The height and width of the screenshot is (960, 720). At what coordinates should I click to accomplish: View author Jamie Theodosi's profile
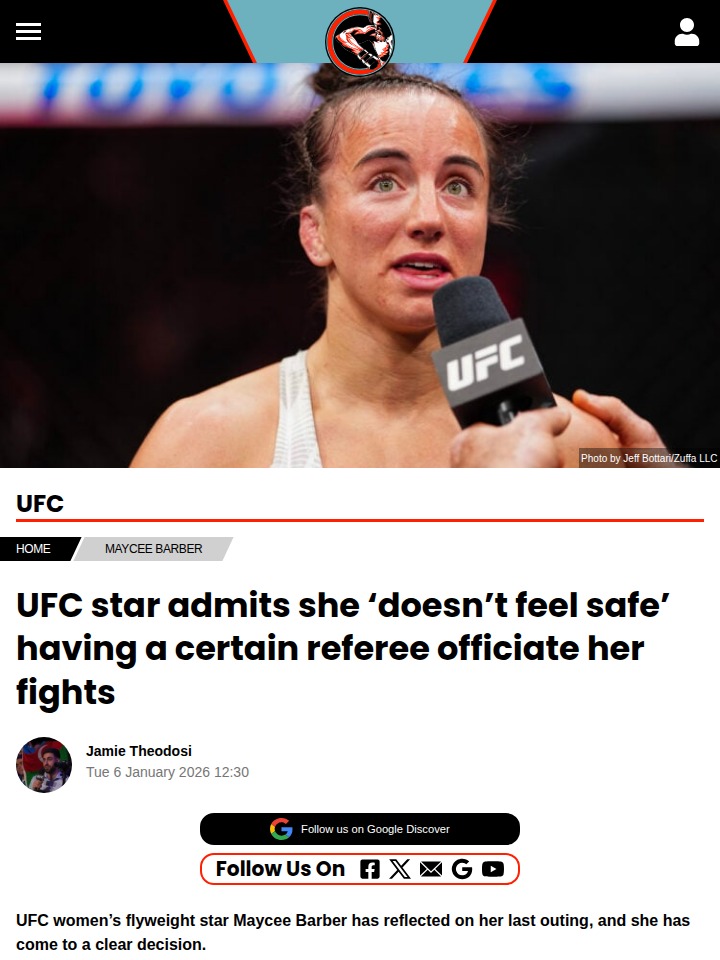[x=139, y=751]
